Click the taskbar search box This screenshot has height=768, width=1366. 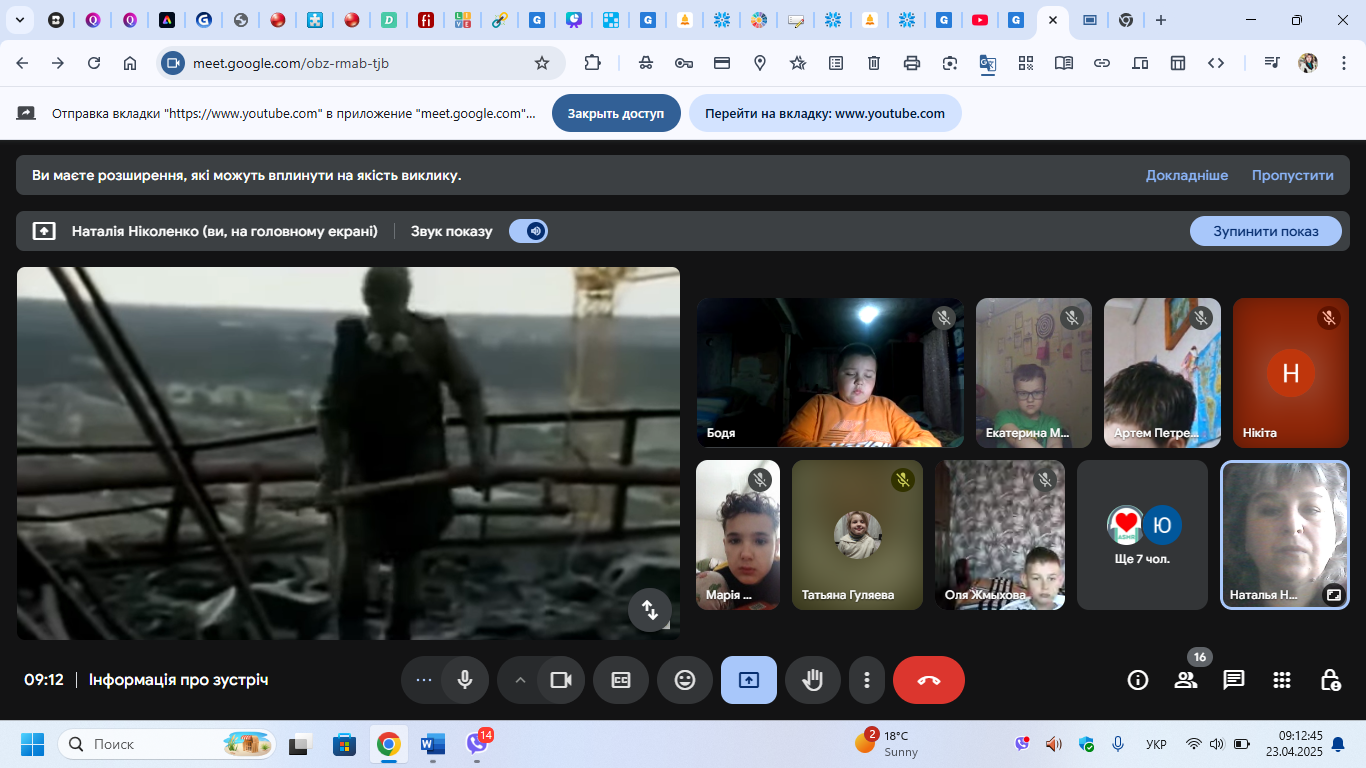(167, 744)
